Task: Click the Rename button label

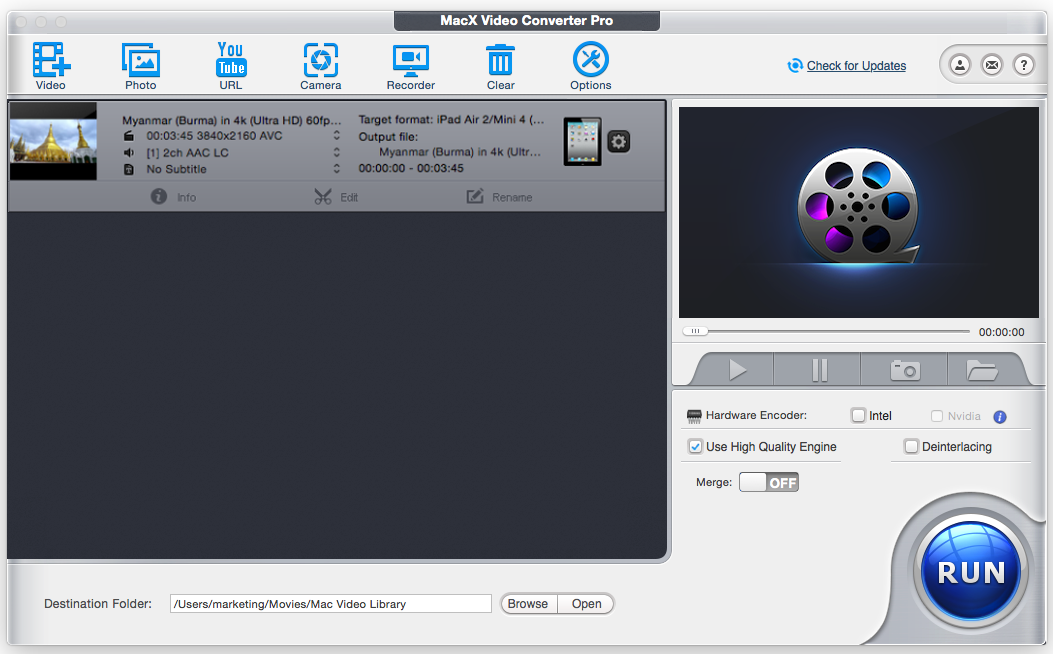Action: coord(512,197)
